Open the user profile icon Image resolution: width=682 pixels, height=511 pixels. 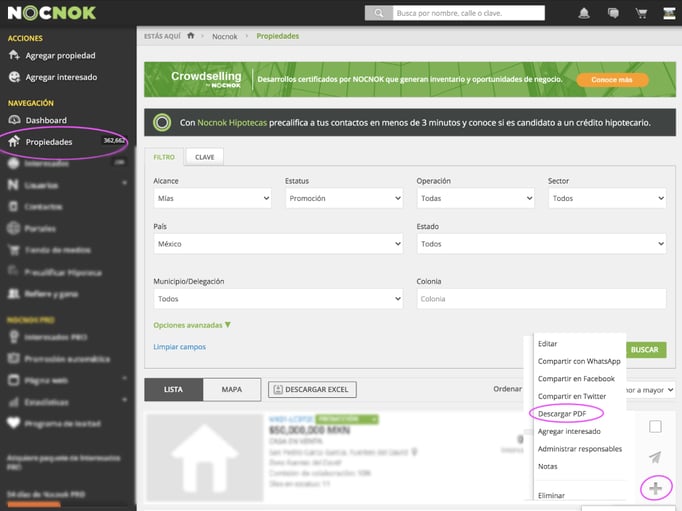[669, 13]
